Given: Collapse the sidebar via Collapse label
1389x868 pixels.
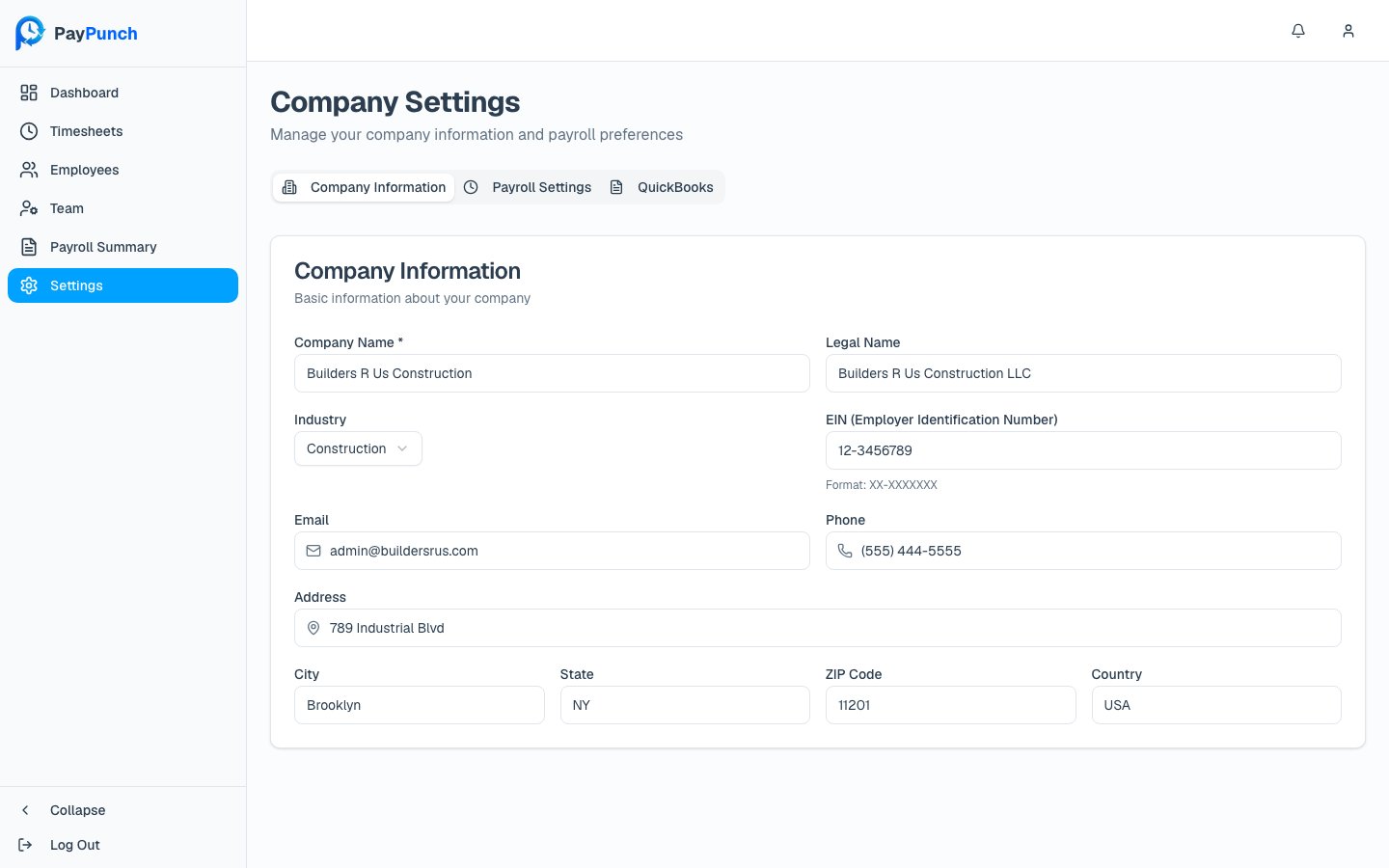Looking at the screenshot, I should [78, 810].
